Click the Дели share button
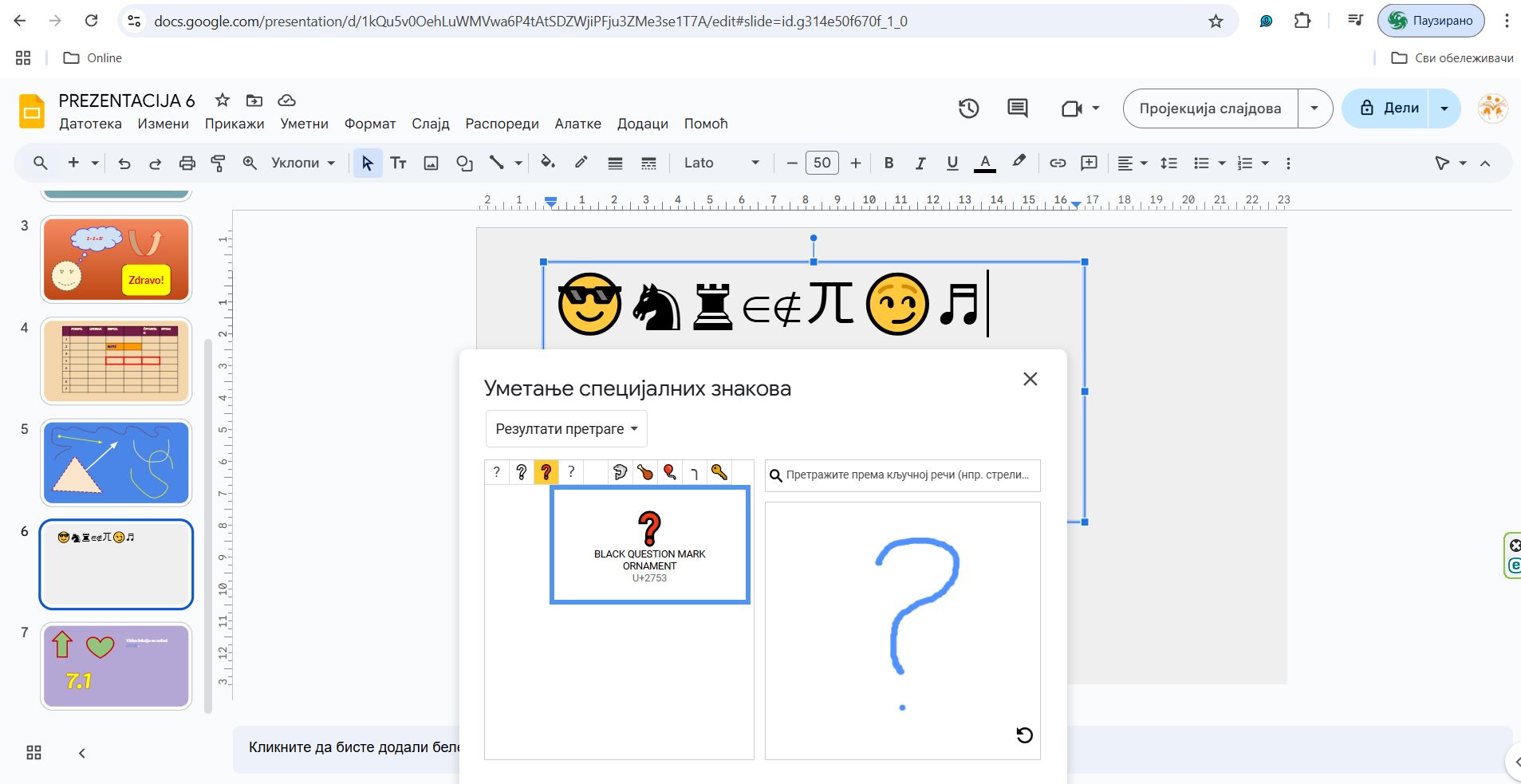Image resolution: width=1521 pixels, height=784 pixels. [x=1389, y=108]
